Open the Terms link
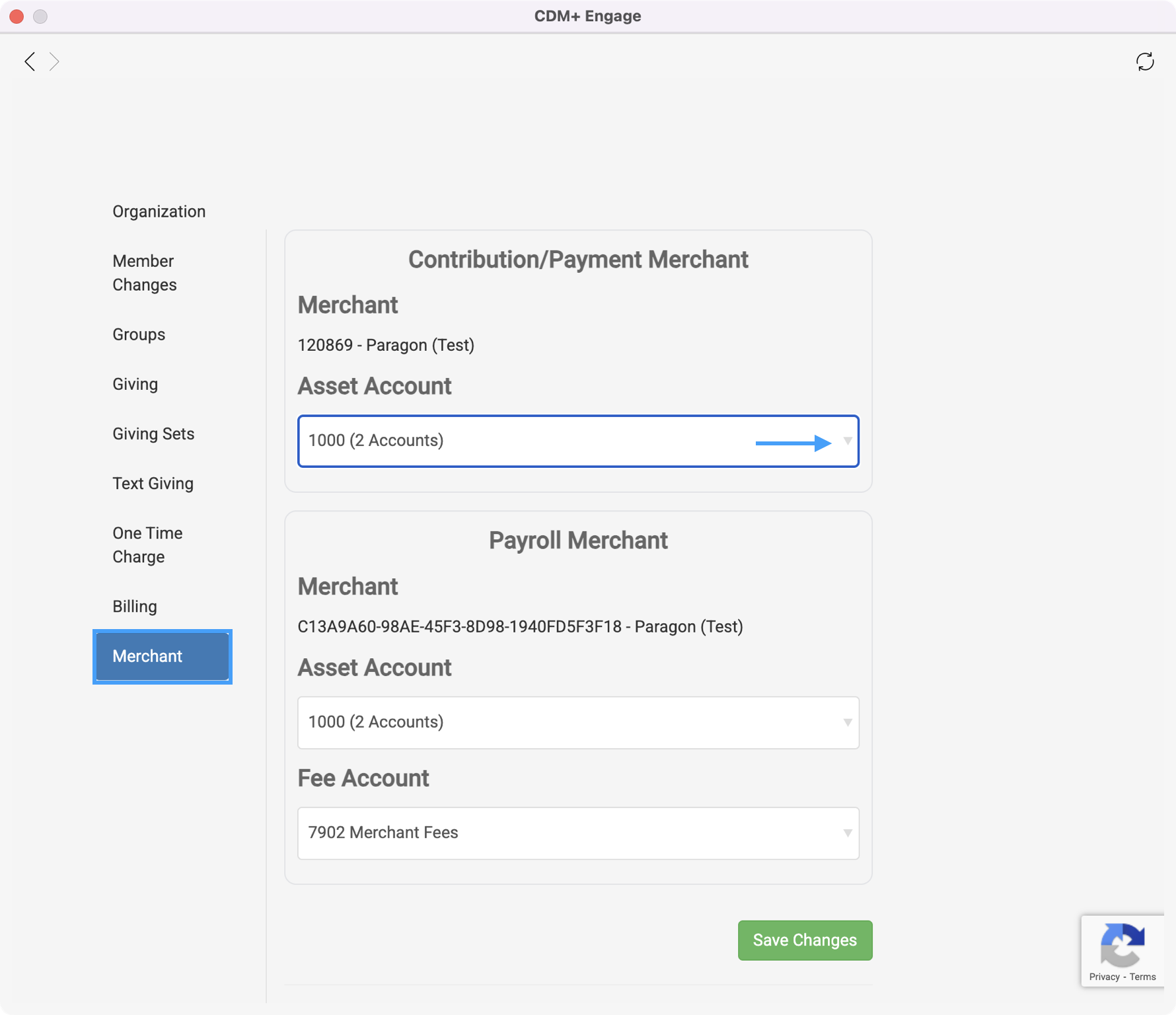The image size is (1176, 1015). click(1142, 977)
